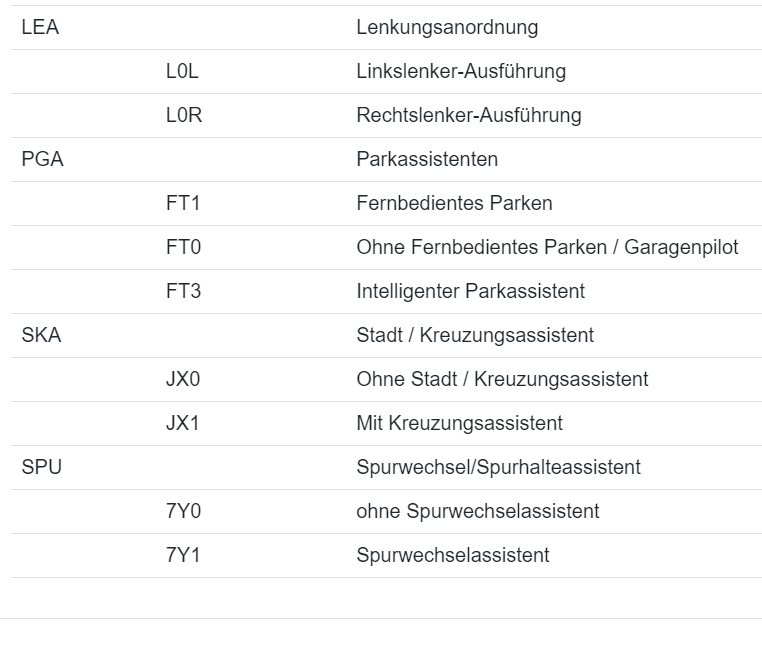Select the Linkslenker-Ausführung entry
The image size is (762, 667).
point(460,72)
